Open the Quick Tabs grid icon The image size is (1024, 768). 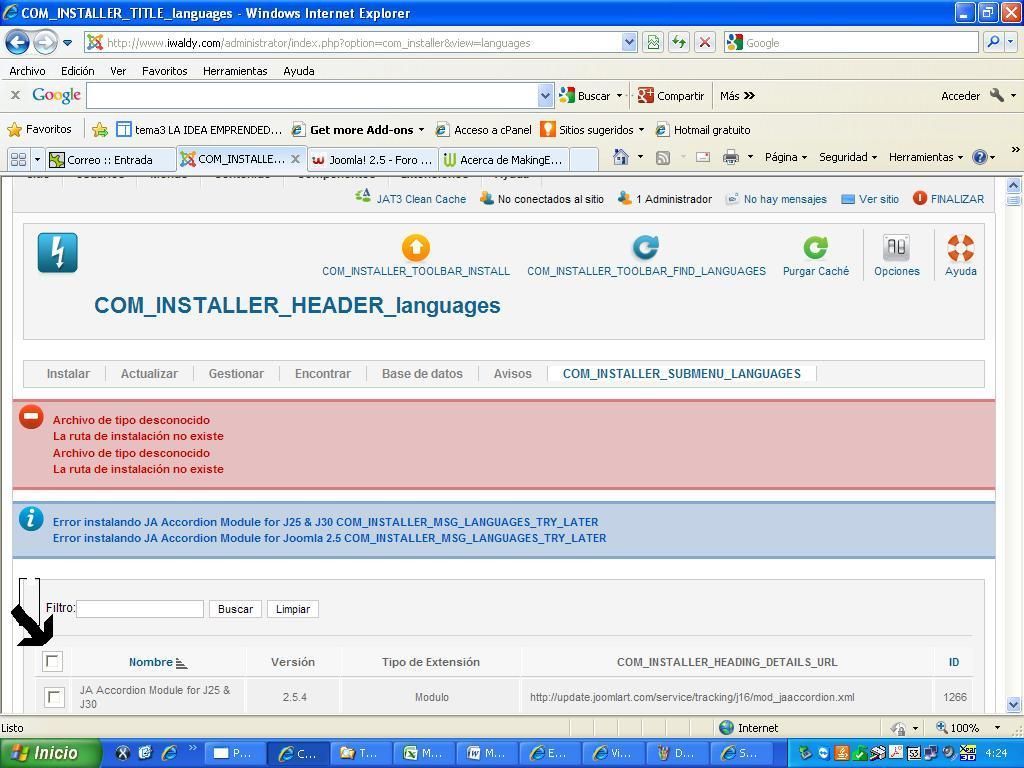[18, 159]
